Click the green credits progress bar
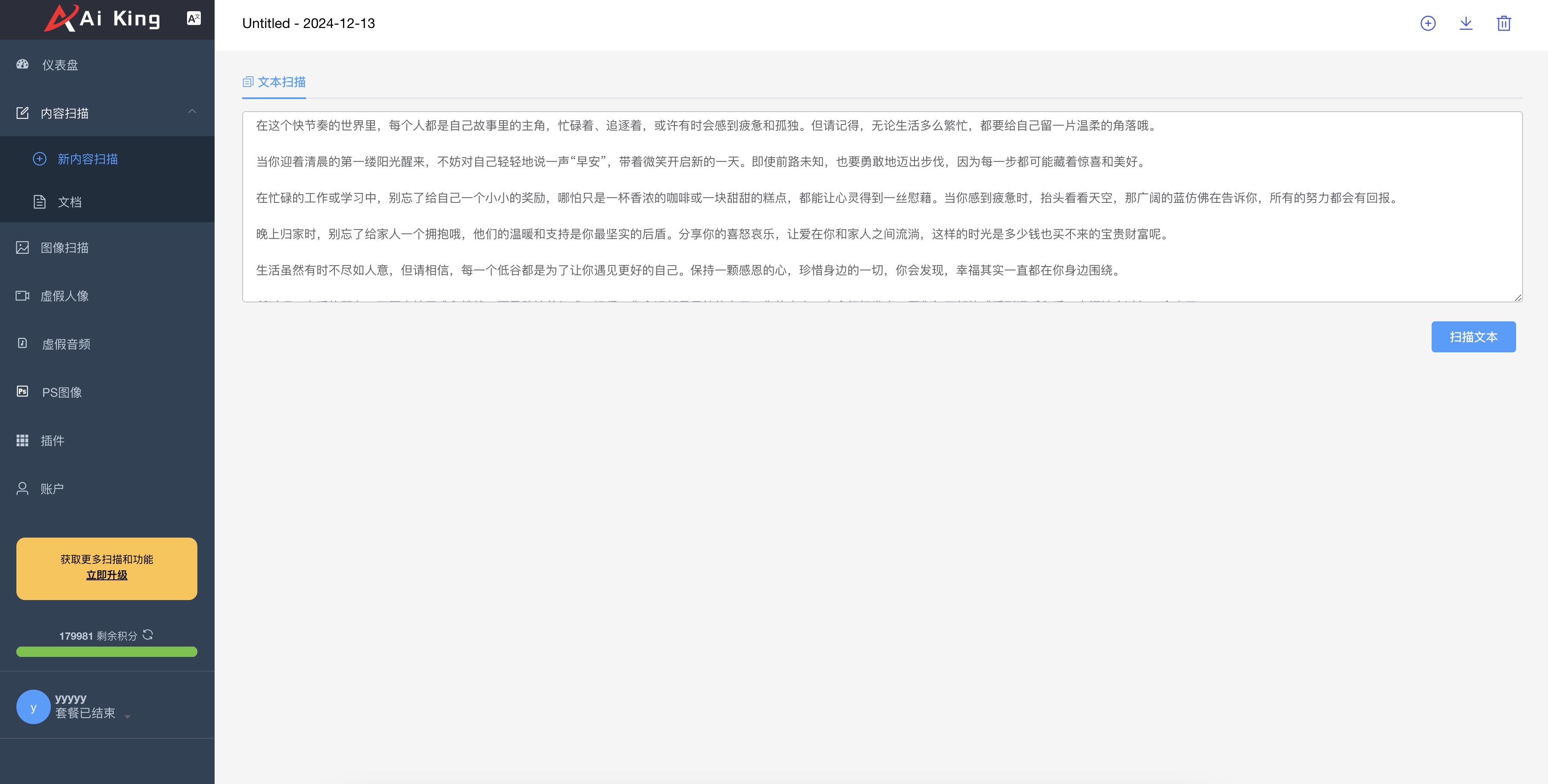This screenshot has width=1548, height=784. point(106,652)
